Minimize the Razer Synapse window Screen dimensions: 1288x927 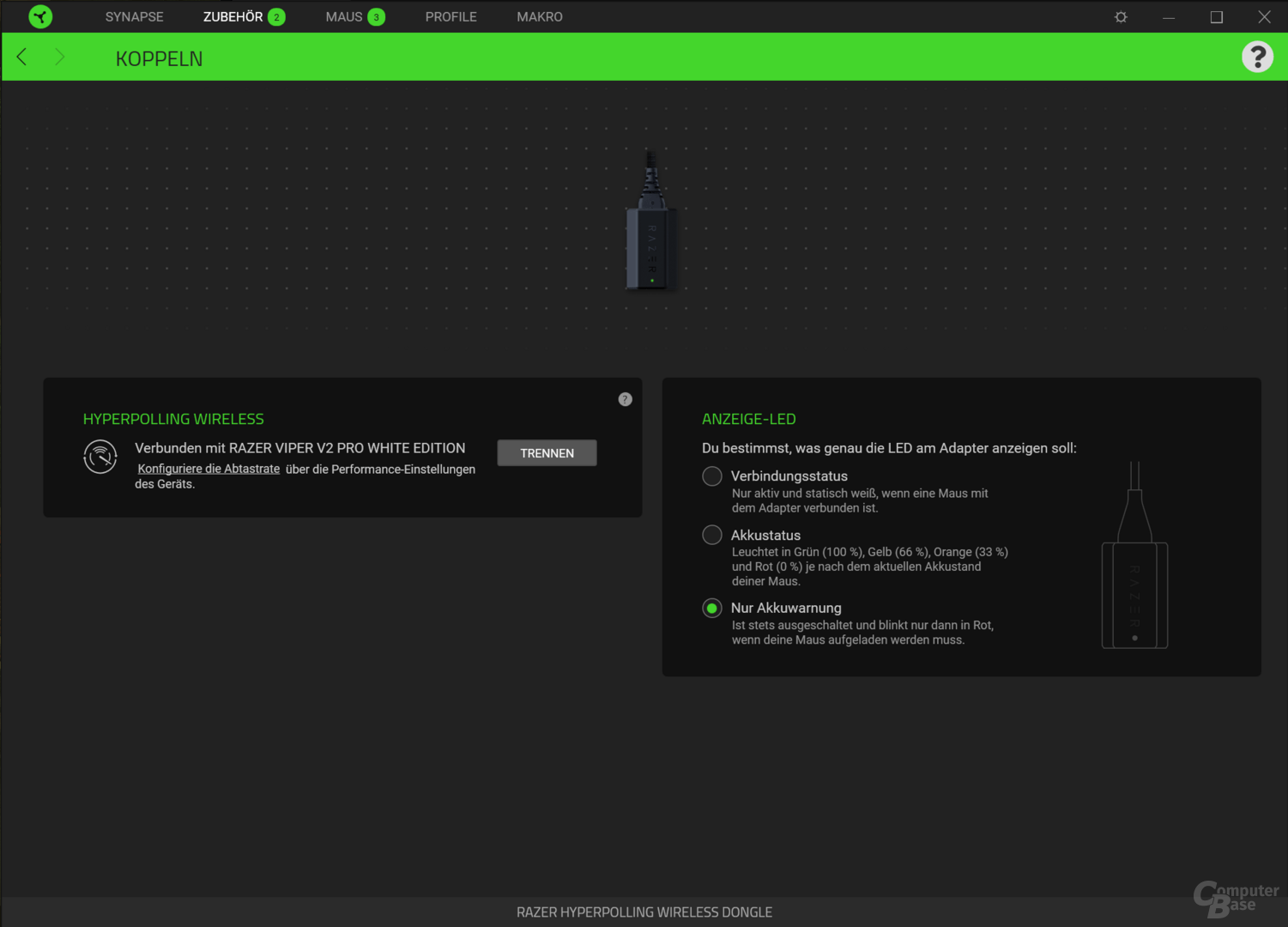(1169, 17)
